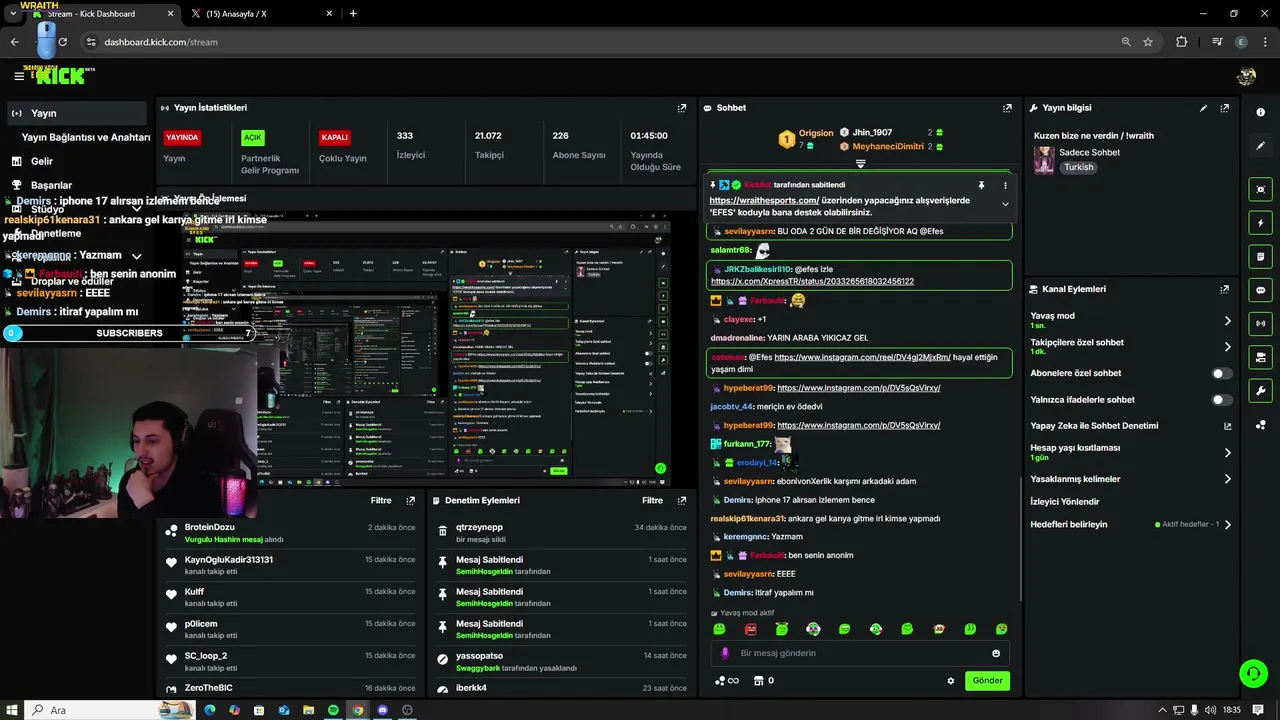Pop out the Yayın İstatistikleri panel
The height and width of the screenshot is (720, 1280).
(682, 108)
